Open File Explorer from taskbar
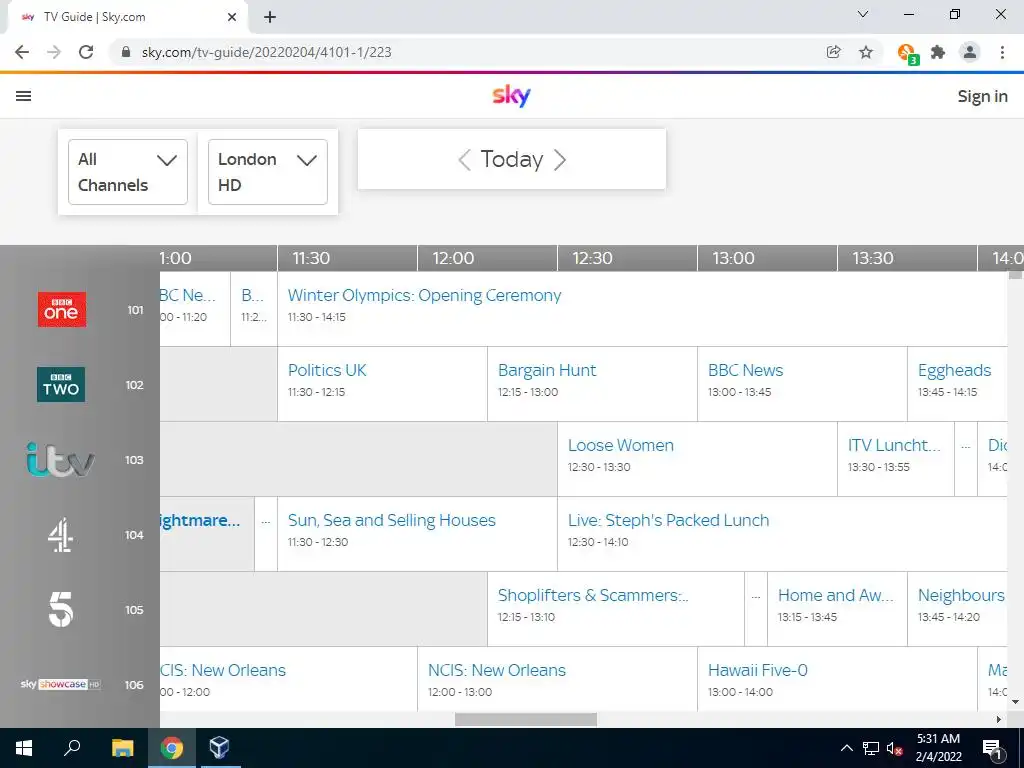The width and height of the screenshot is (1024, 768). click(x=122, y=748)
